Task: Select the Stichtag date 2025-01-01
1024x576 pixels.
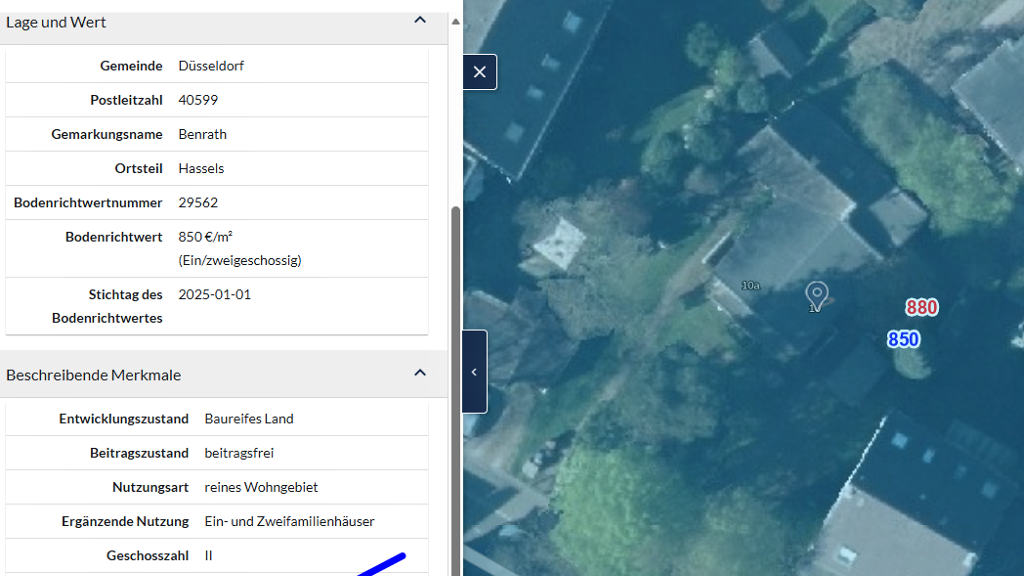Action: tap(215, 295)
